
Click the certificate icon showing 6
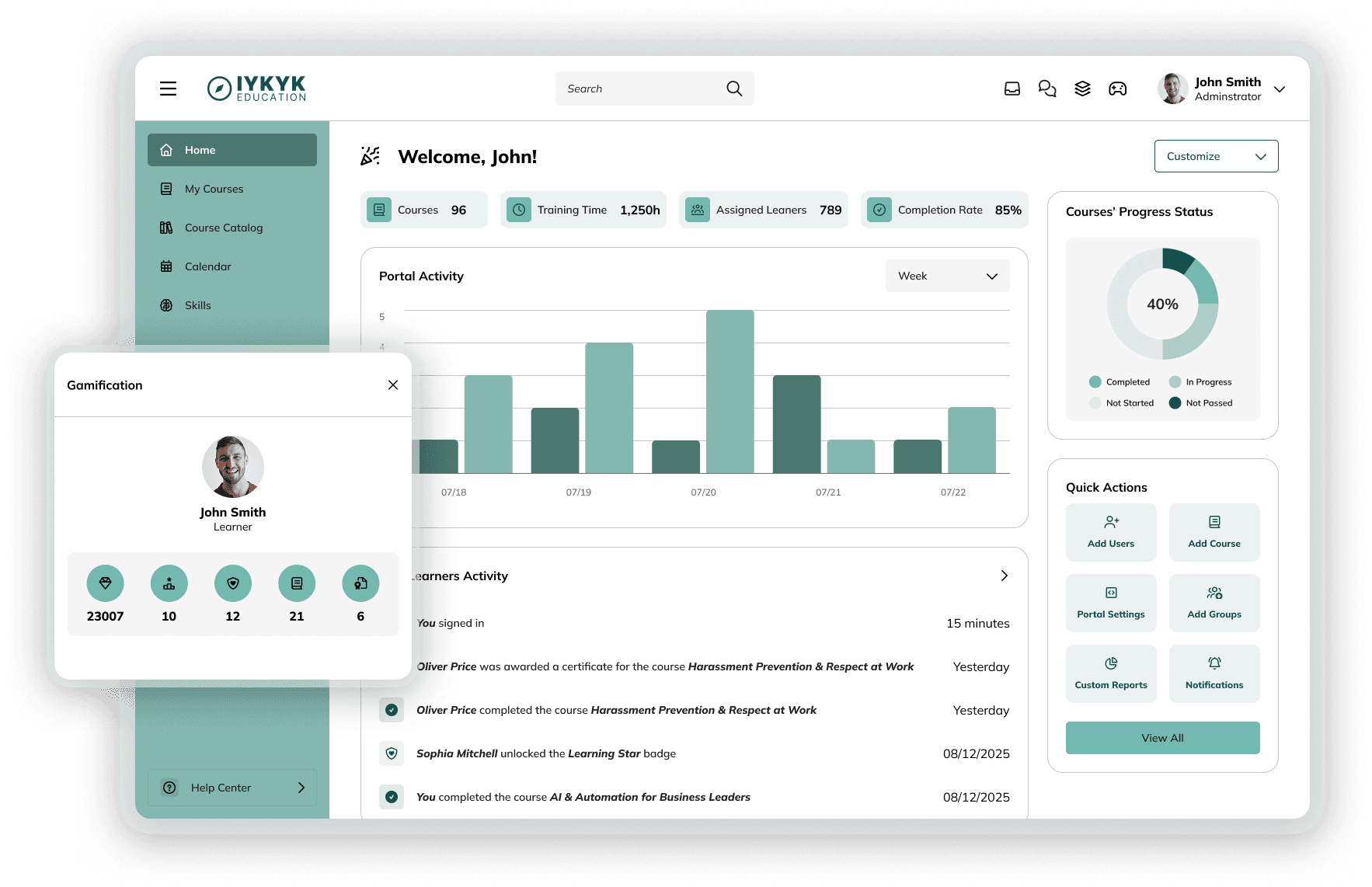[360, 583]
